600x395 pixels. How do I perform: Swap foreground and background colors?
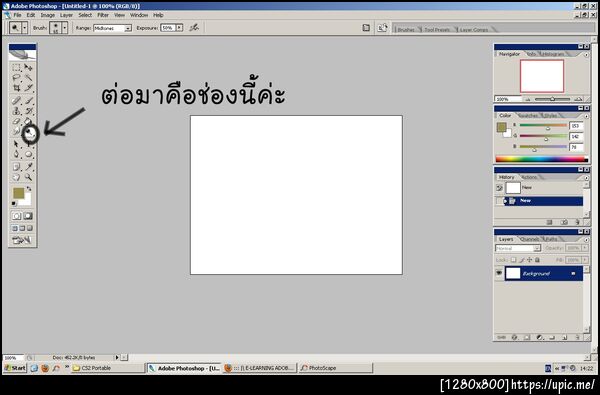[x=29, y=189]
